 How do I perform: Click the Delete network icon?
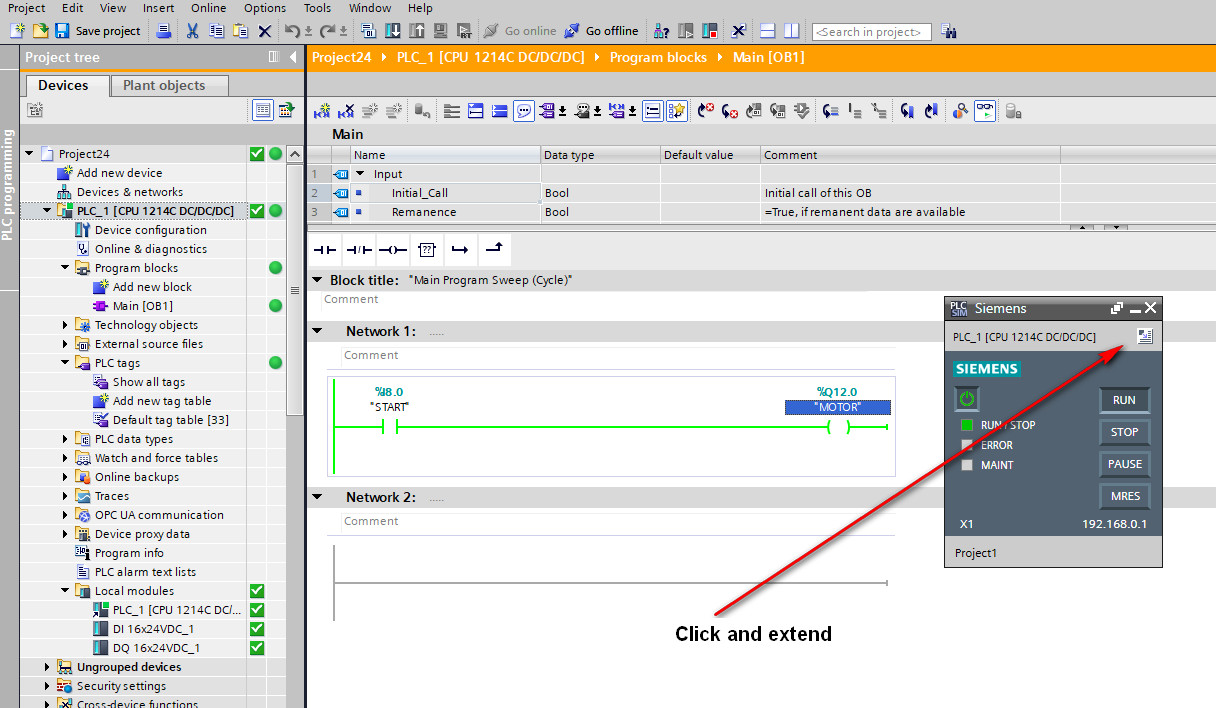[346, 111]
